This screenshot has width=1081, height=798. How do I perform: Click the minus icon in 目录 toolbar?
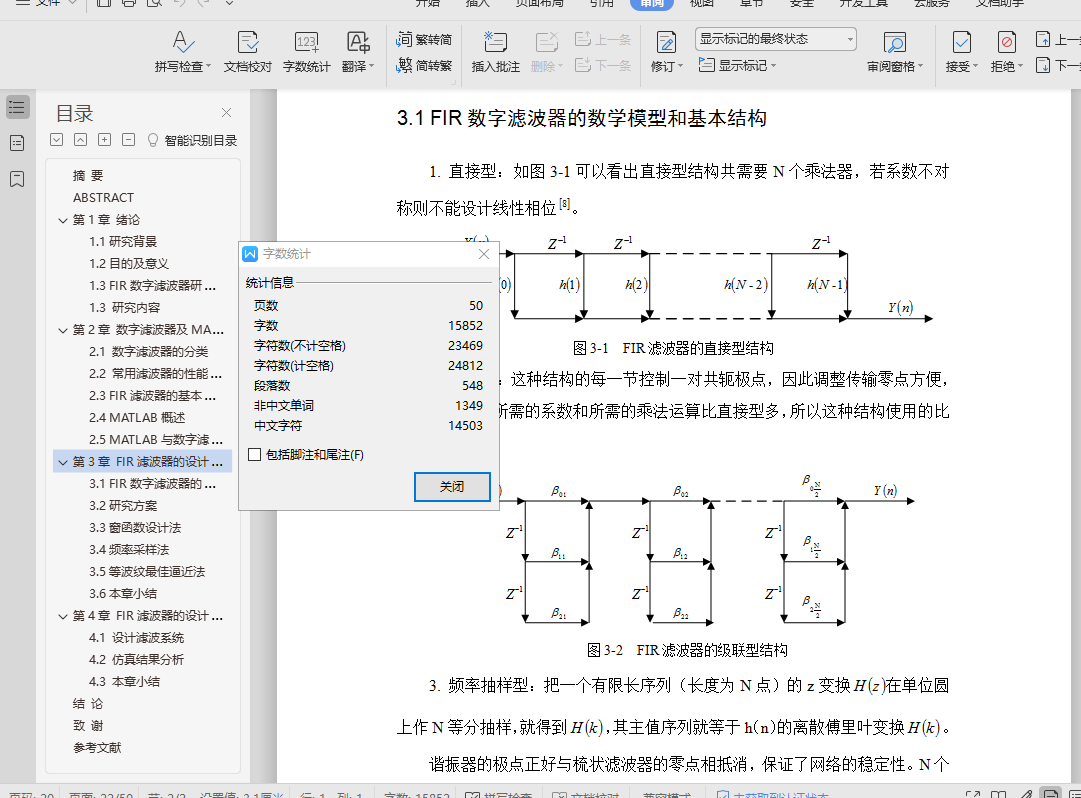(x=128, y=140)
